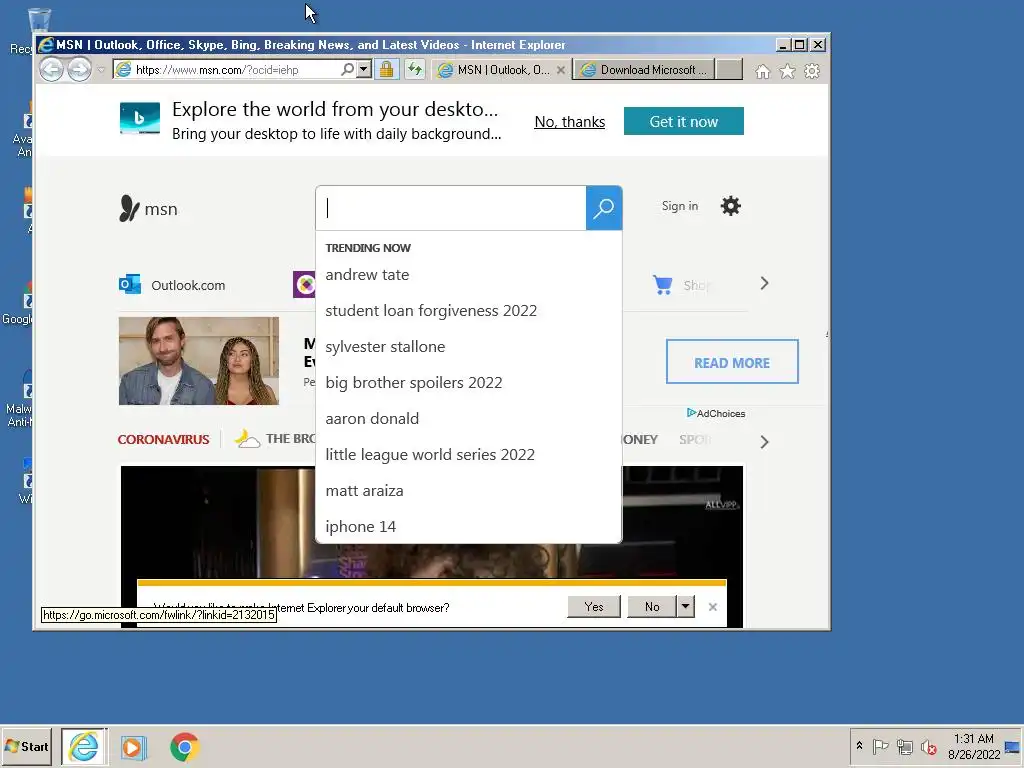Click the network tray icon
The width and height of the screenshot is (1024, 768).
904,746
